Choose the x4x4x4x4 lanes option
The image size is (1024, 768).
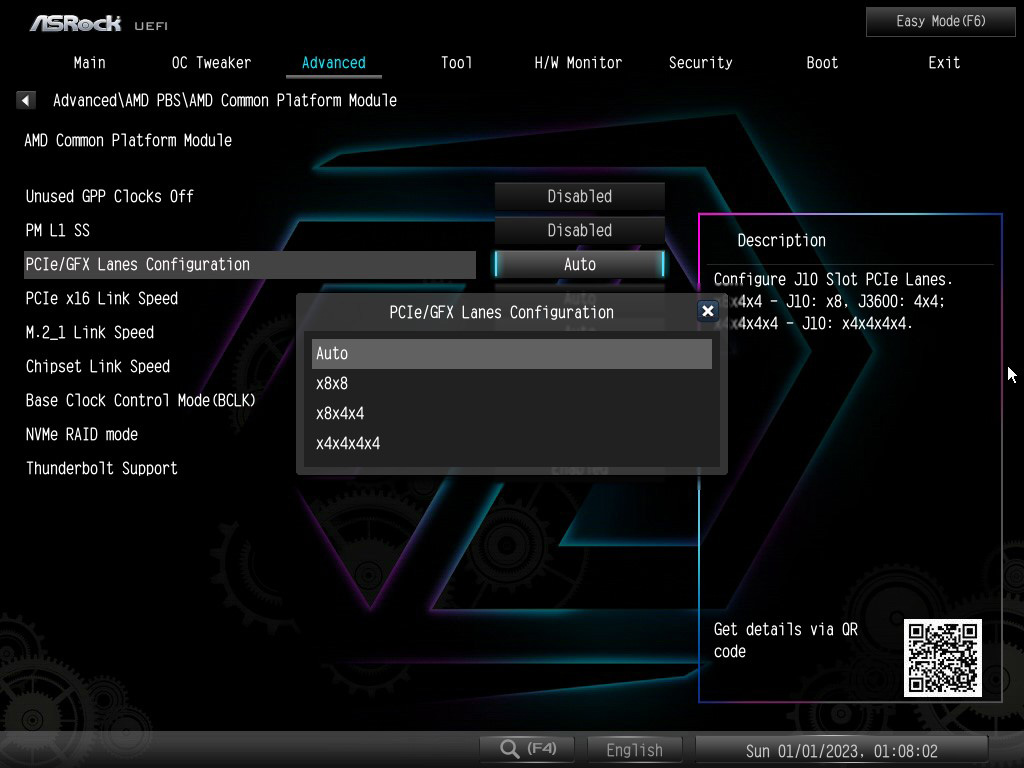click(511, 443)
